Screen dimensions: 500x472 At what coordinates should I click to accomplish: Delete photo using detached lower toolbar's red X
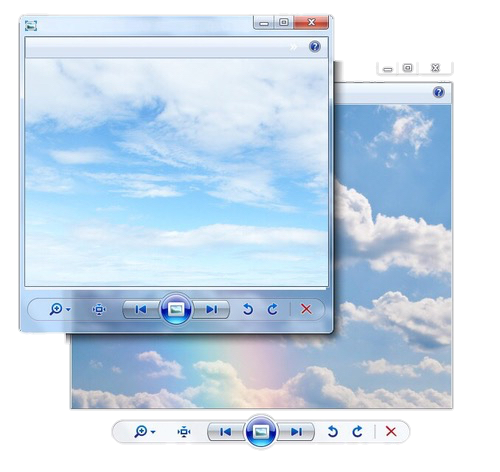tap(391, 431)
